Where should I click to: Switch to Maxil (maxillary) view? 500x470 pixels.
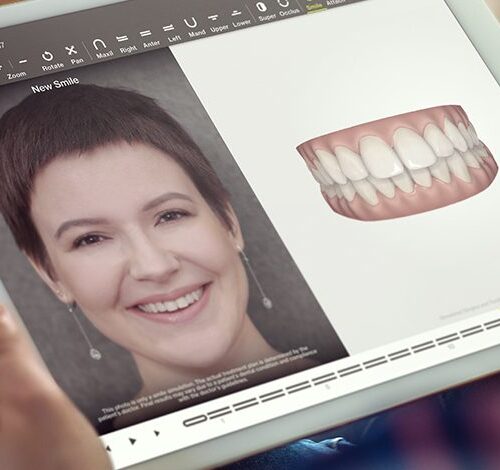coord(102,49)
